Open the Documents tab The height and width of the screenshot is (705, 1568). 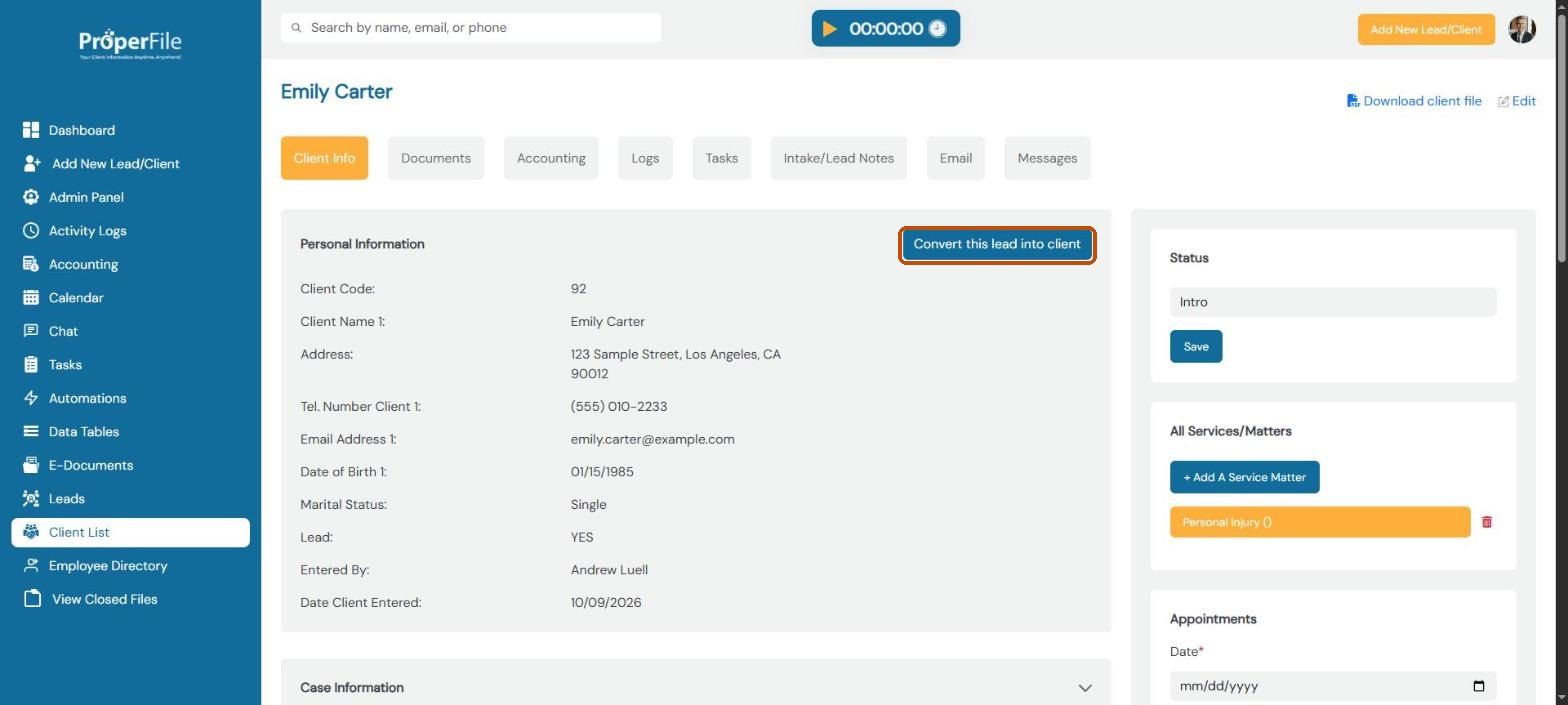pyautogui.click(x=436, y=158)
